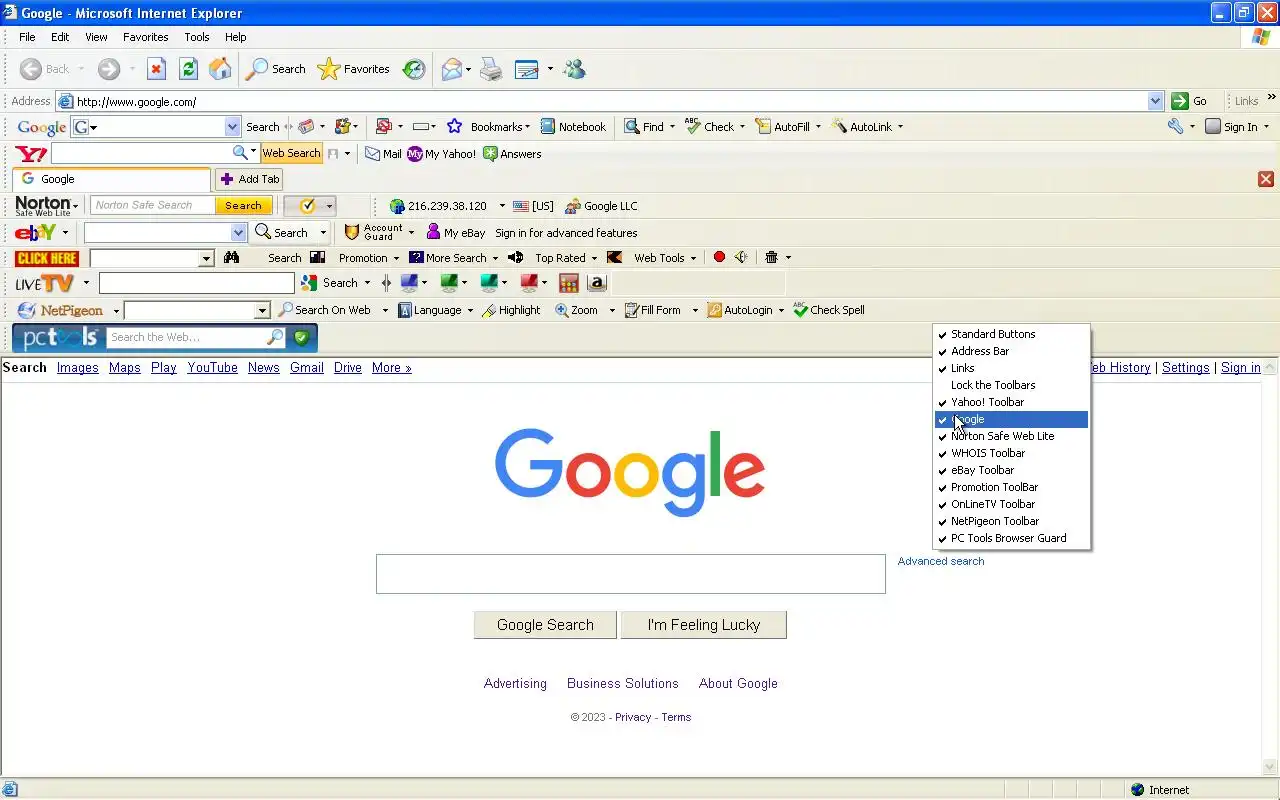Open Yahoo! Mail from the Yahoo toolbar
1280x800 pixels.
click(x=383, y=154)
